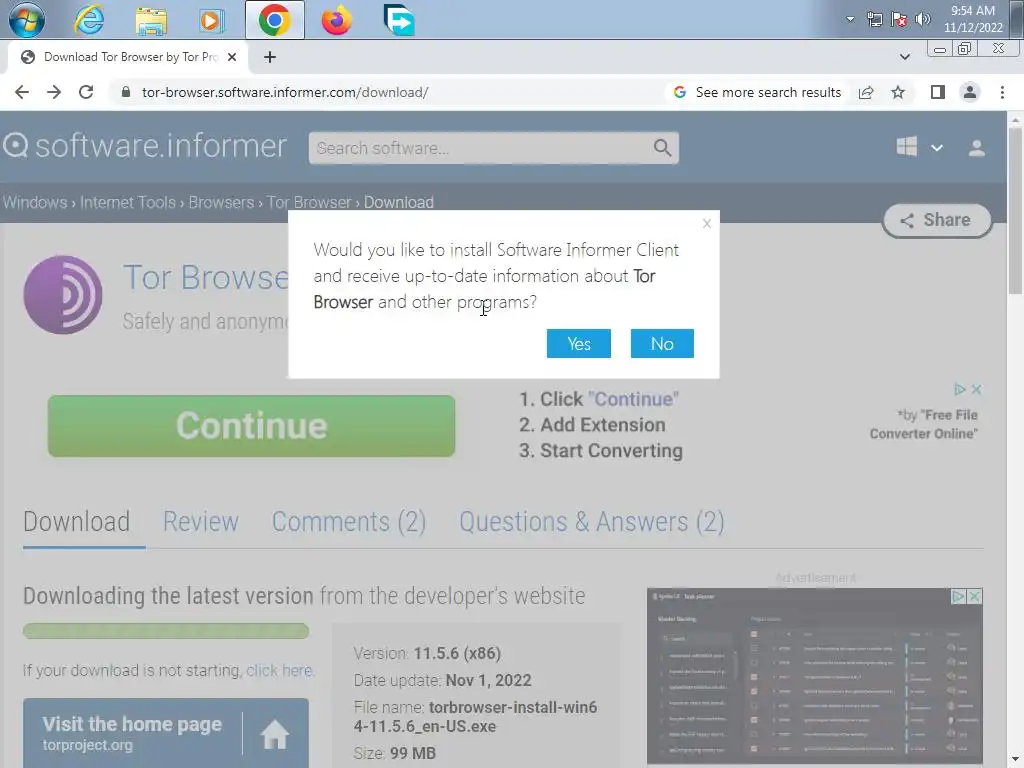Viewport: 1024px width, 768px height.
Task: Go to Browsers breadcrumb
Action: (221, 202)
